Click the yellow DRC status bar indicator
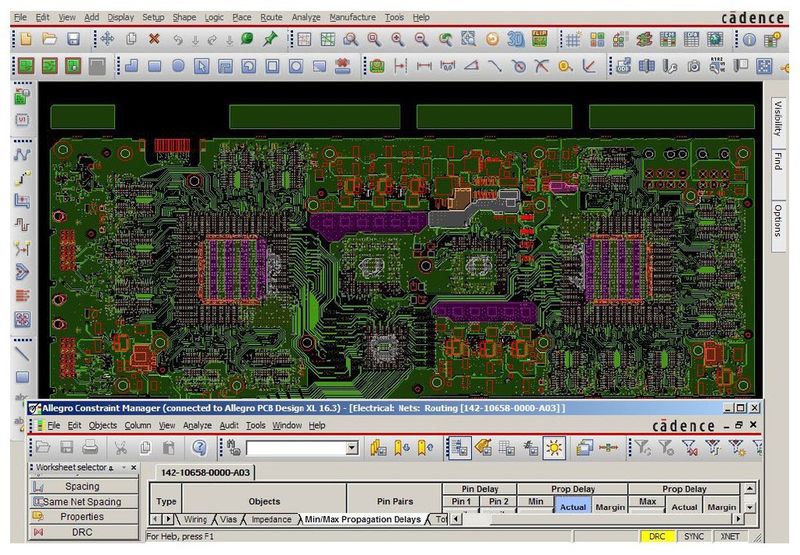 [657, 536]
